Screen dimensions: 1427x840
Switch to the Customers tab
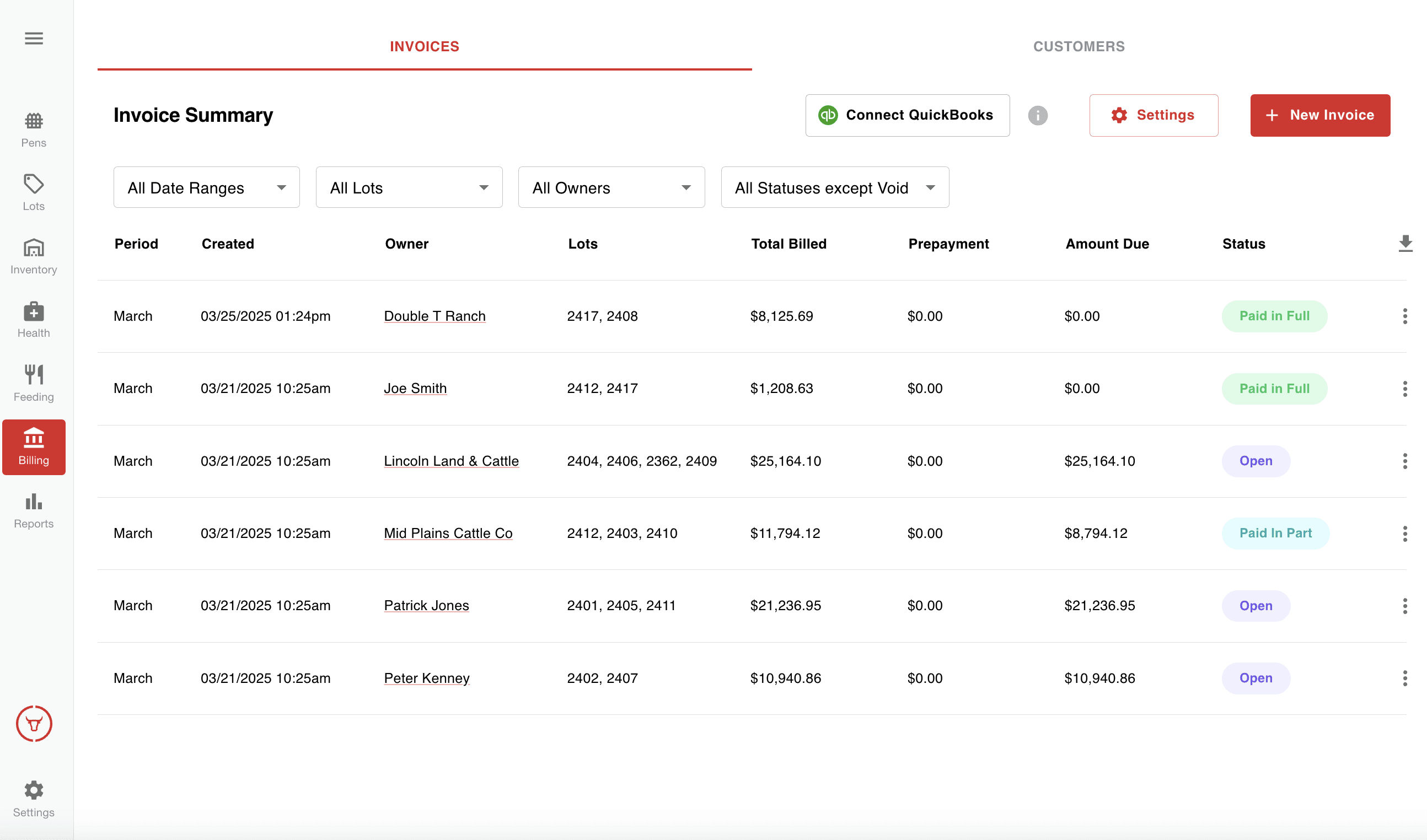point(1079,46)
